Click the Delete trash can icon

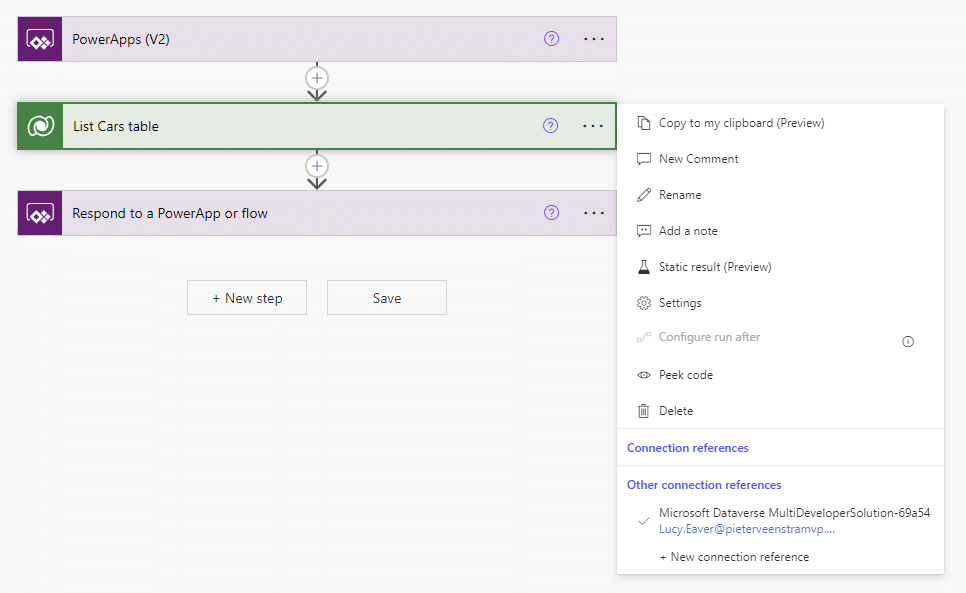[x=644, y=411]
